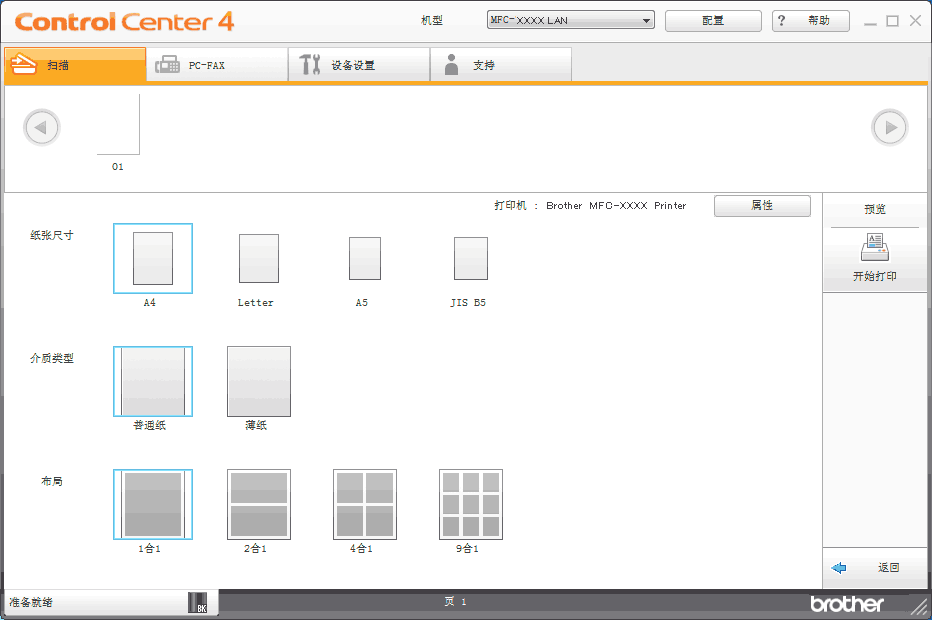This screenshot has width=932, height=620.
Task: Choose the Letter paper size icon
Action: point(259,259)
